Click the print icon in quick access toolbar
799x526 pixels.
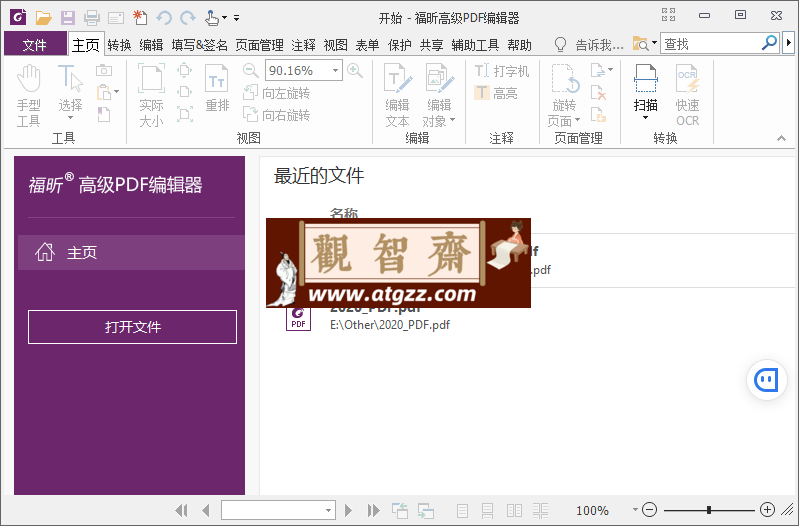(x=92, y=18)
